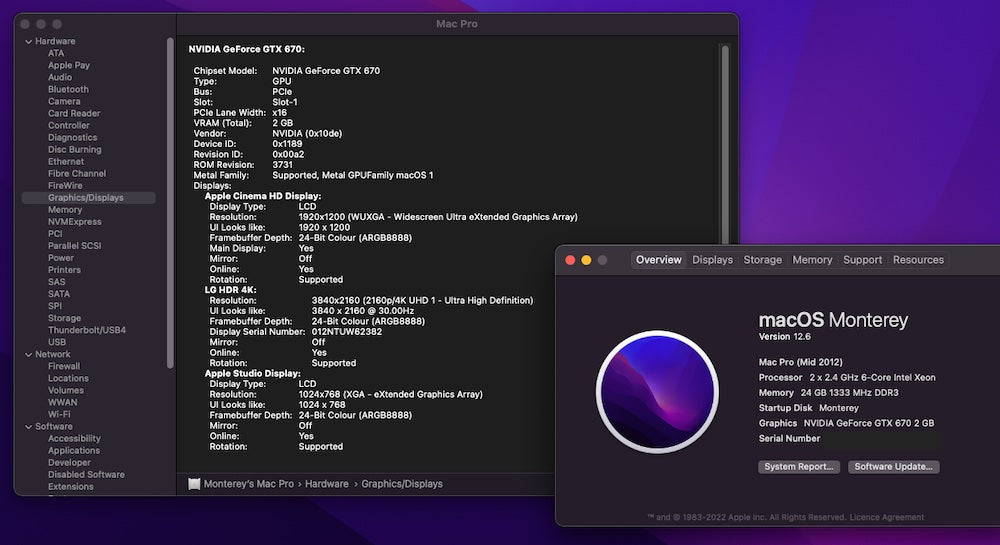Select Extensions under Software
Screen dimensions: 1000x545
(x=71, y=487)
